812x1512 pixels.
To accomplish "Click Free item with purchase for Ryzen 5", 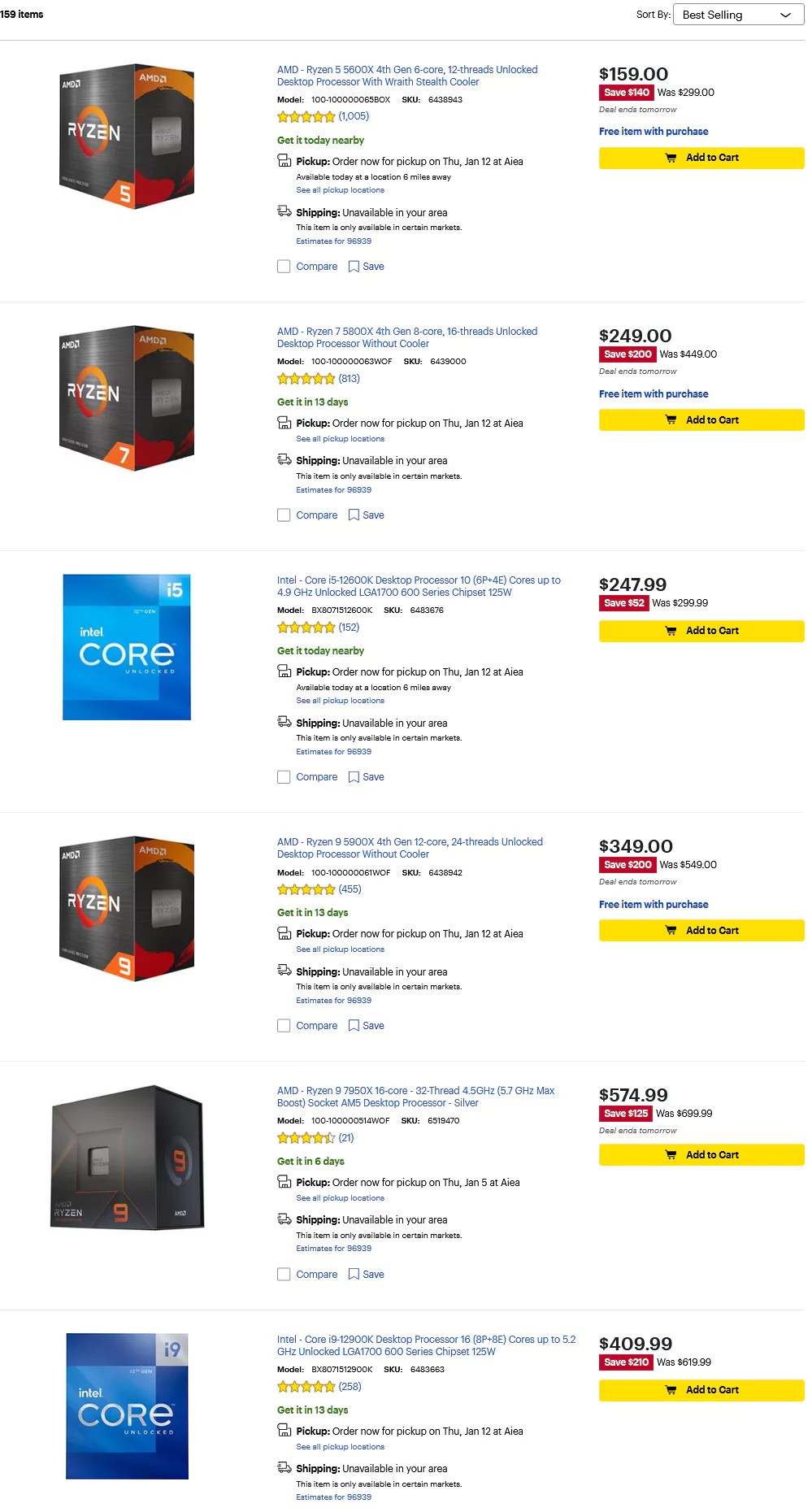I will click(x=654, y=132).
